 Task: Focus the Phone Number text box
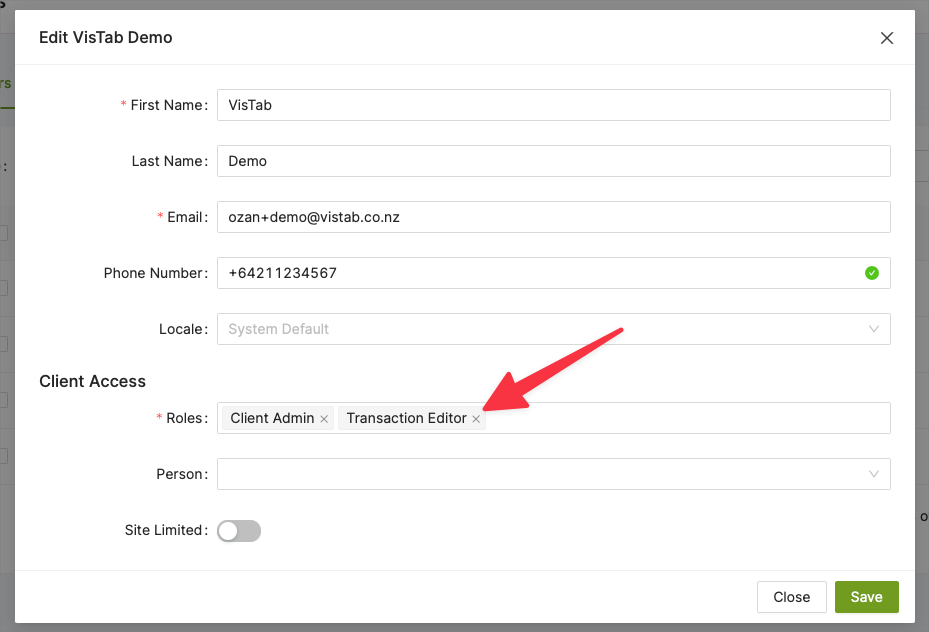pyautogui.click(x=540, y=273)
